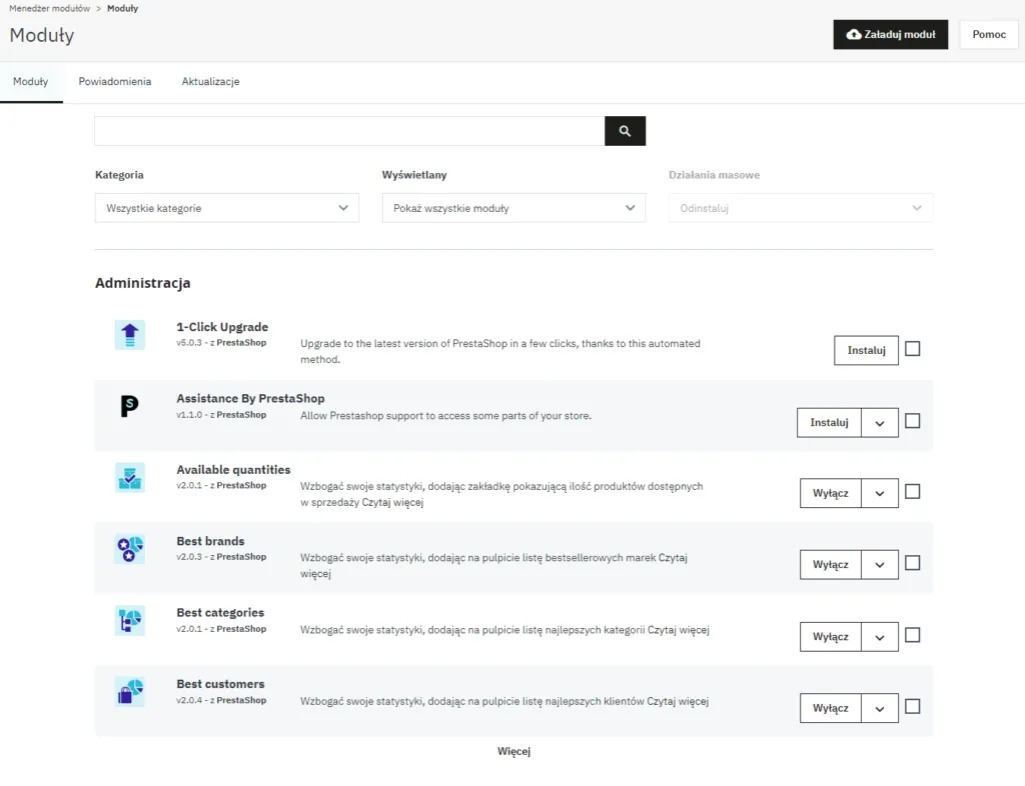Click the 1-Click Upgrade module icon

click(129, 334)
